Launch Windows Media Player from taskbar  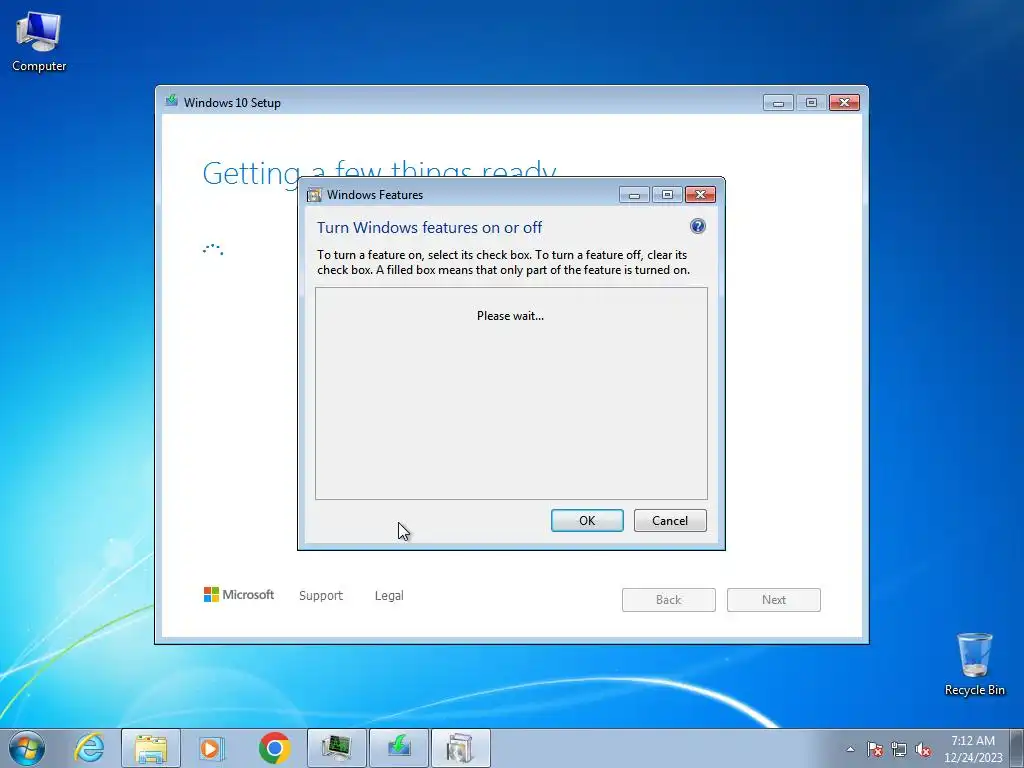click(212, 748)
